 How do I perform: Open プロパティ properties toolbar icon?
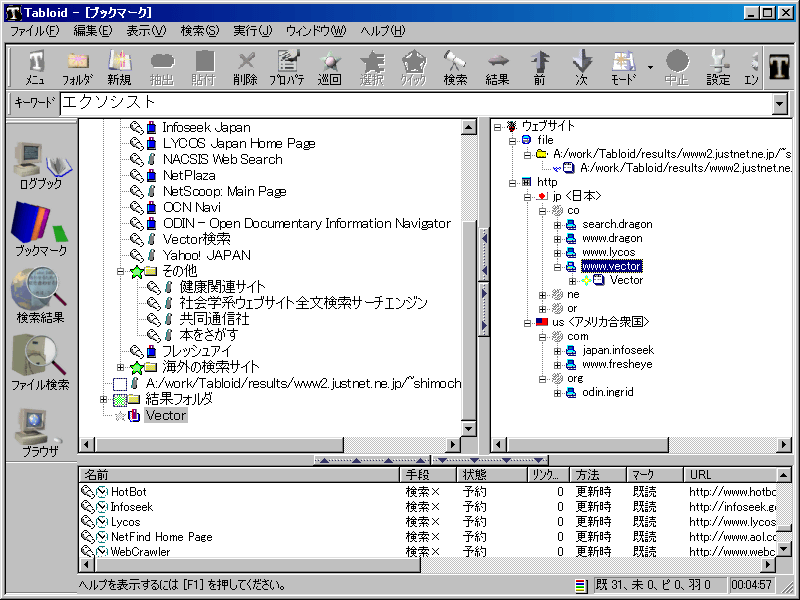(x=287, y=67)
